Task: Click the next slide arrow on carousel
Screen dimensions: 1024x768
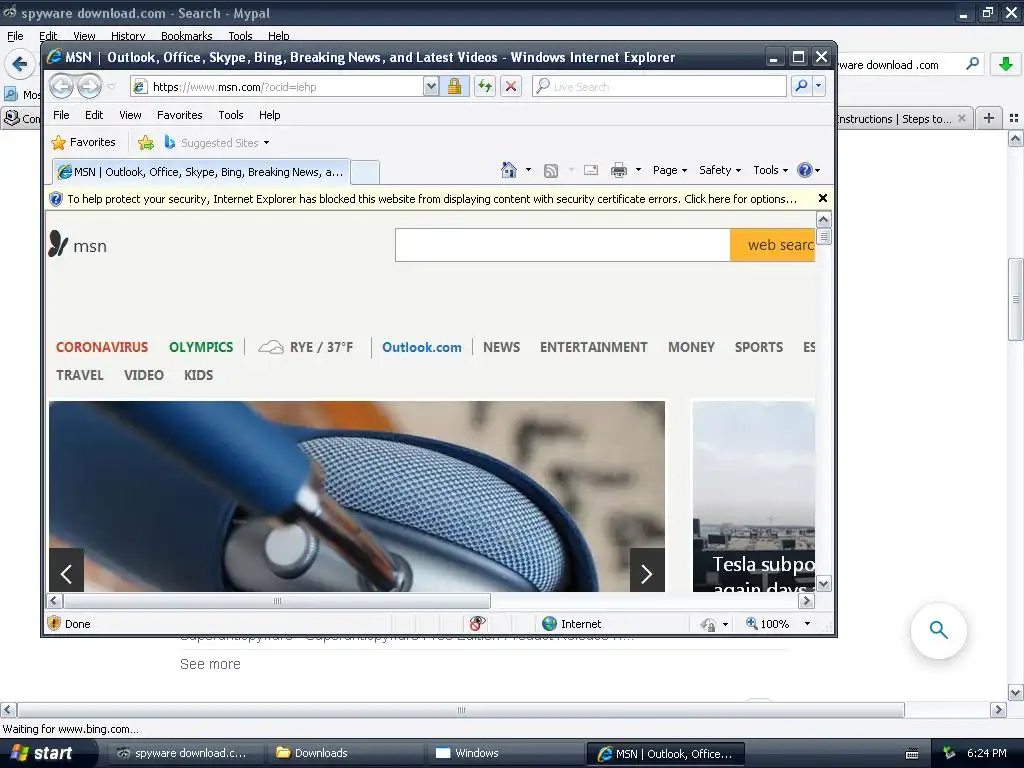Action: point(647,571)
